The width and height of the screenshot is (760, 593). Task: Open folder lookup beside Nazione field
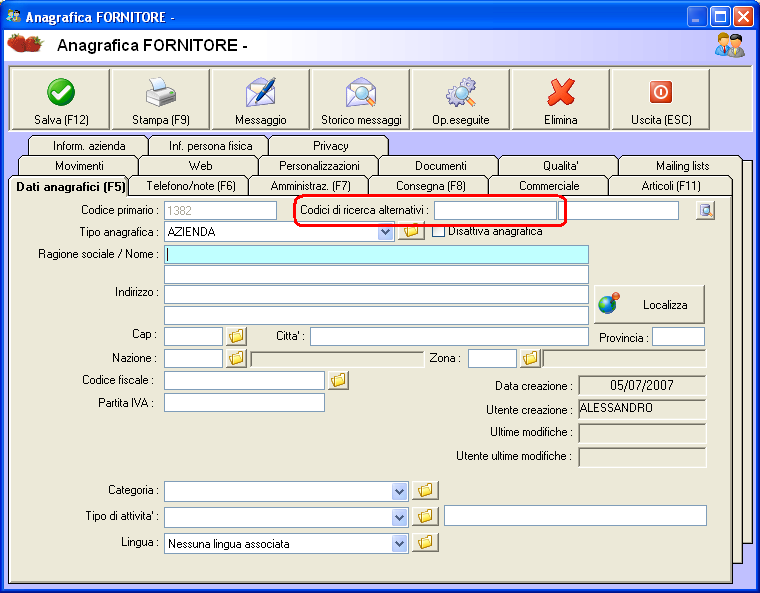tap(236, 358)
